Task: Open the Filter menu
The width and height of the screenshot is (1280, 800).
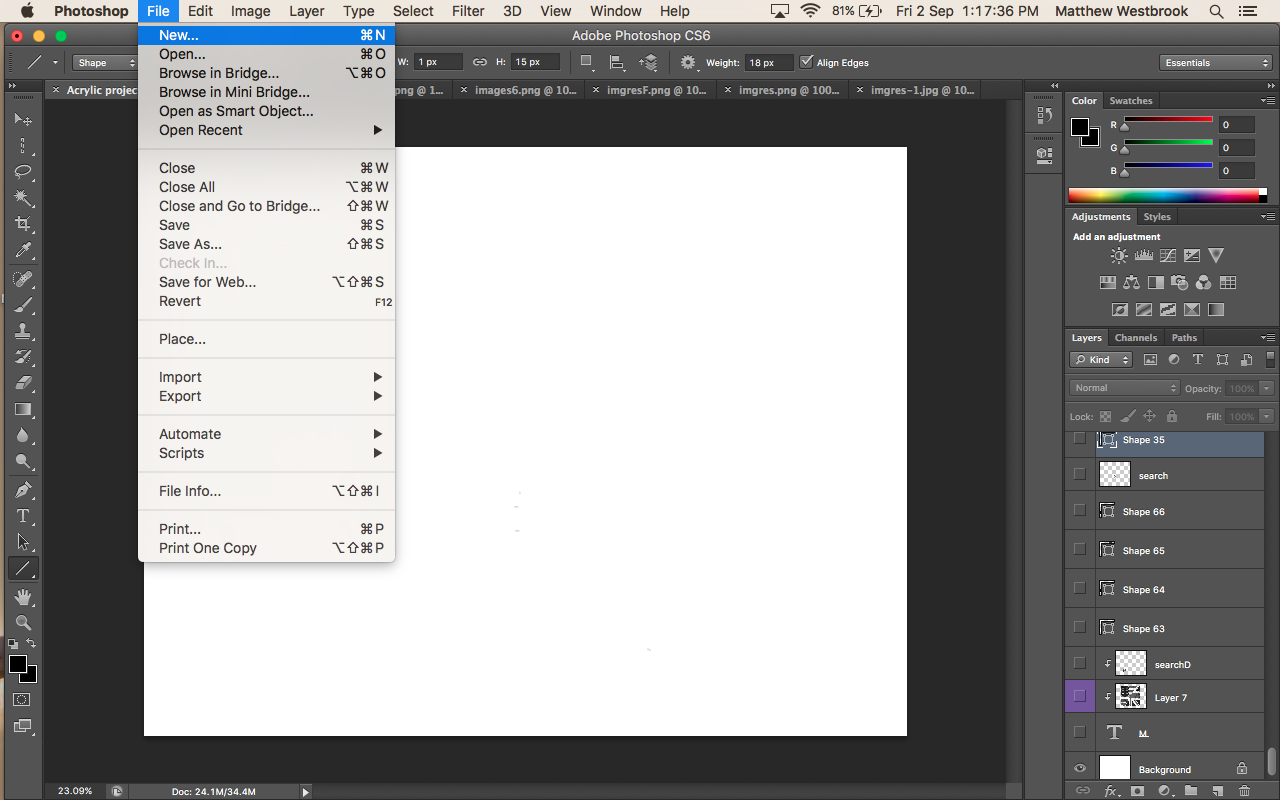Action: [x=468, y=11]
